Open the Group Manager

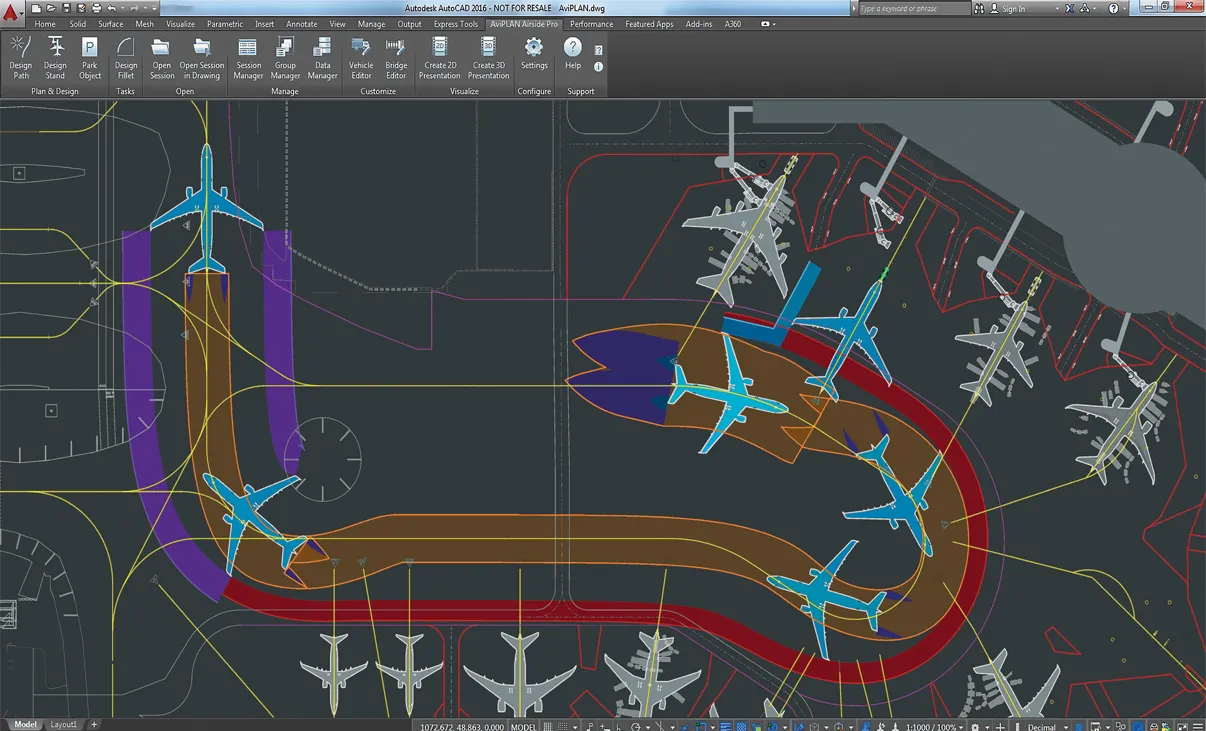tap(285, 57)
